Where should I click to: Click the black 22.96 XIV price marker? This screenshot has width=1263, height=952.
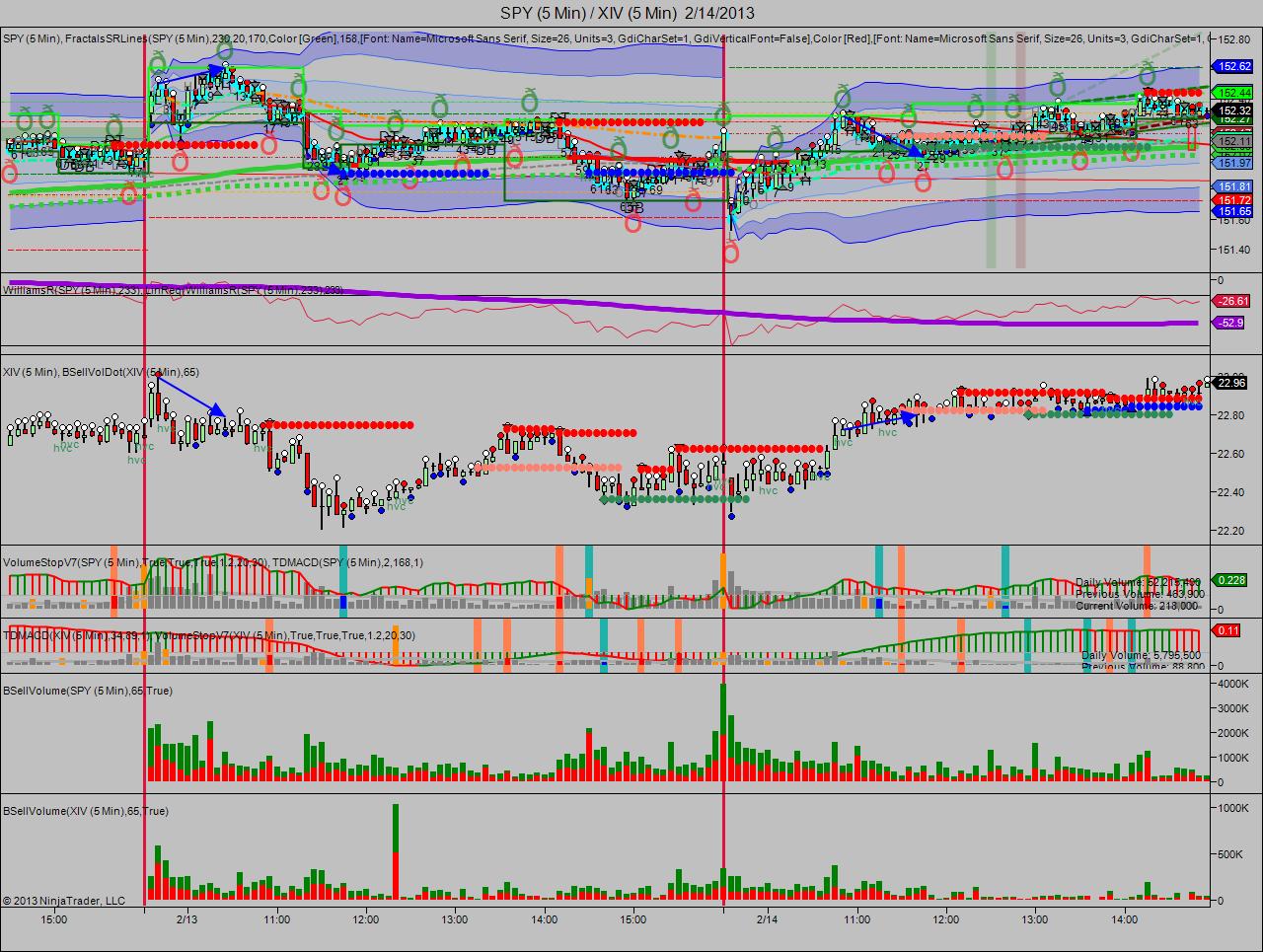pyautogui.click(x=1231, y=384)
